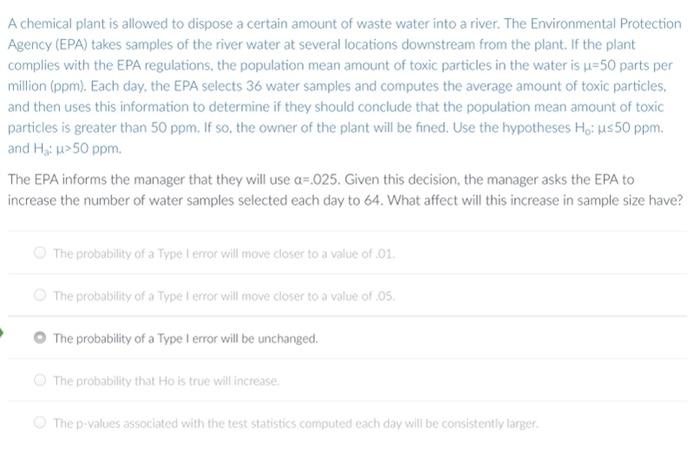700x454 pixels.
Task: Select radio button for Type I error .01 option
Action: (40, 253)
